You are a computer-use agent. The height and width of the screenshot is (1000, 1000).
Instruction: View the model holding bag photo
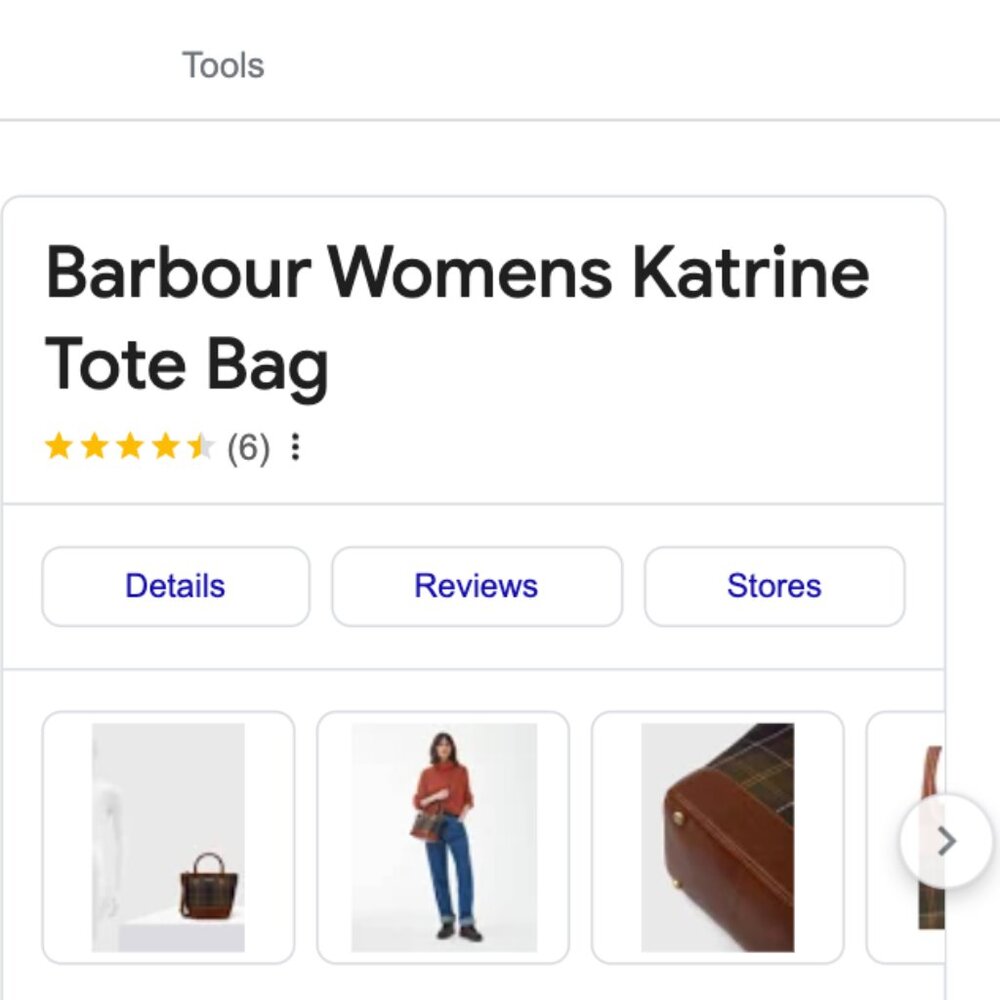pos(443,837)
